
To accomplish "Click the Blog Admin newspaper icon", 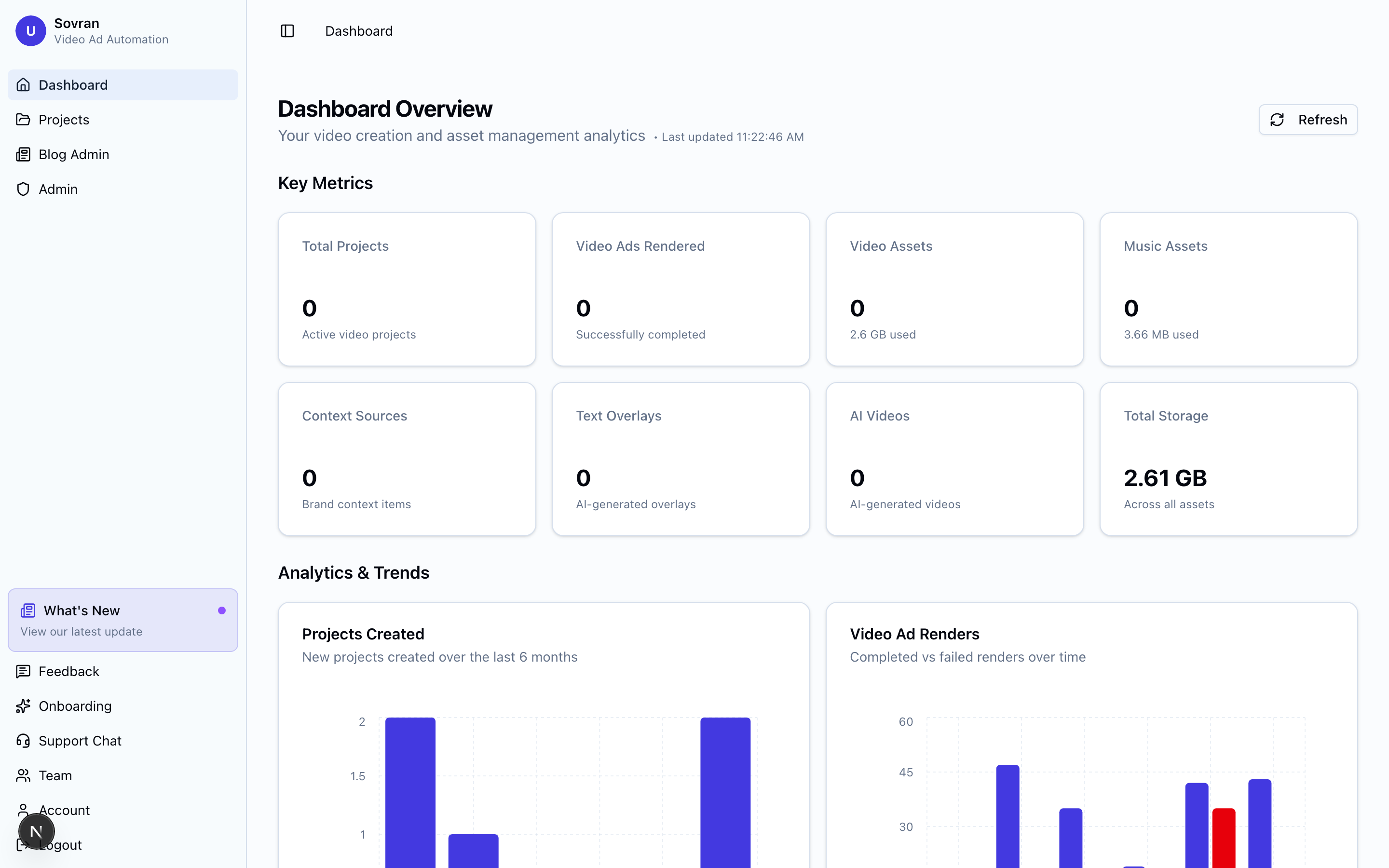I will 23,154.
